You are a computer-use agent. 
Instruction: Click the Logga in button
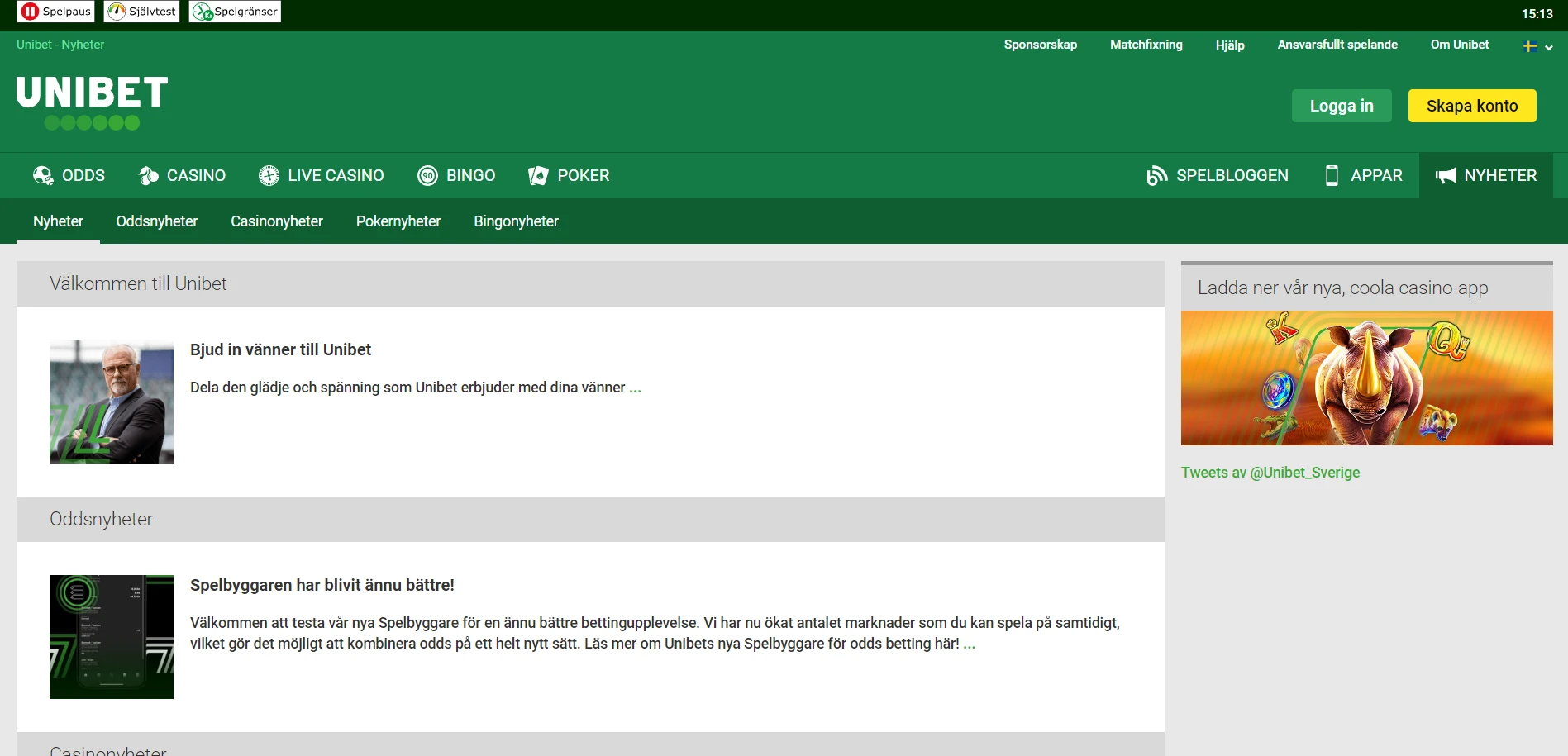click(1342, 106)
